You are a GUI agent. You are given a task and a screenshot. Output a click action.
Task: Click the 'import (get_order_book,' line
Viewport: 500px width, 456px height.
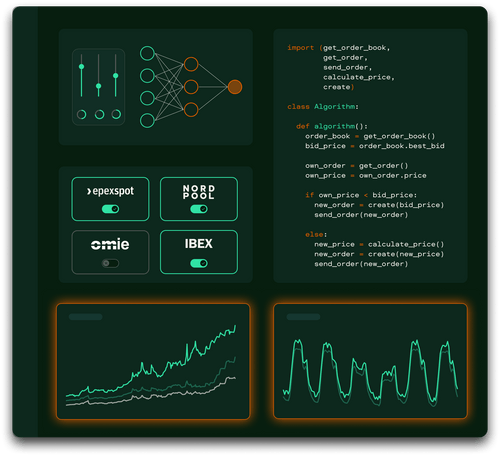339,48
